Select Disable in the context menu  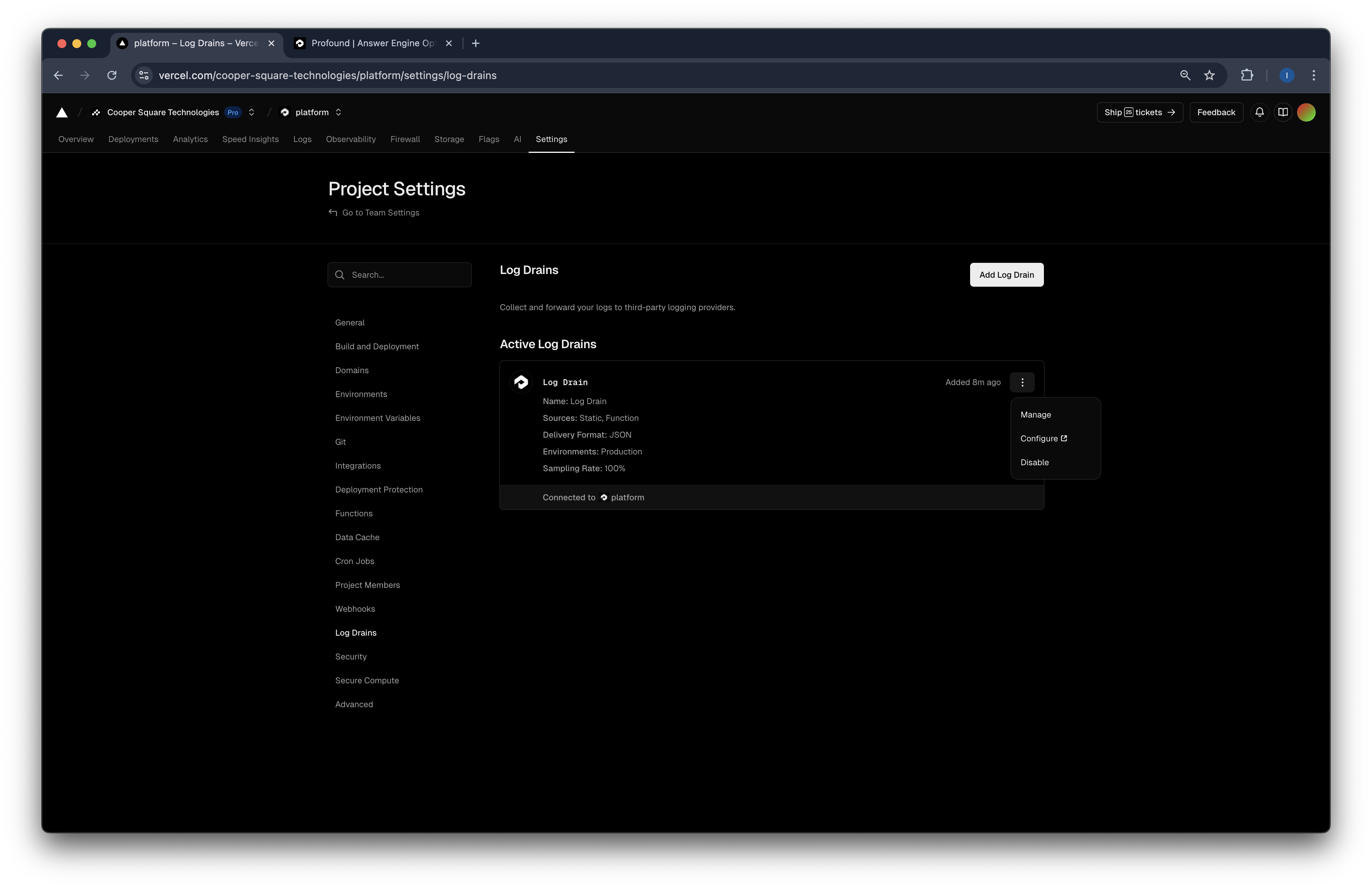1034,462
